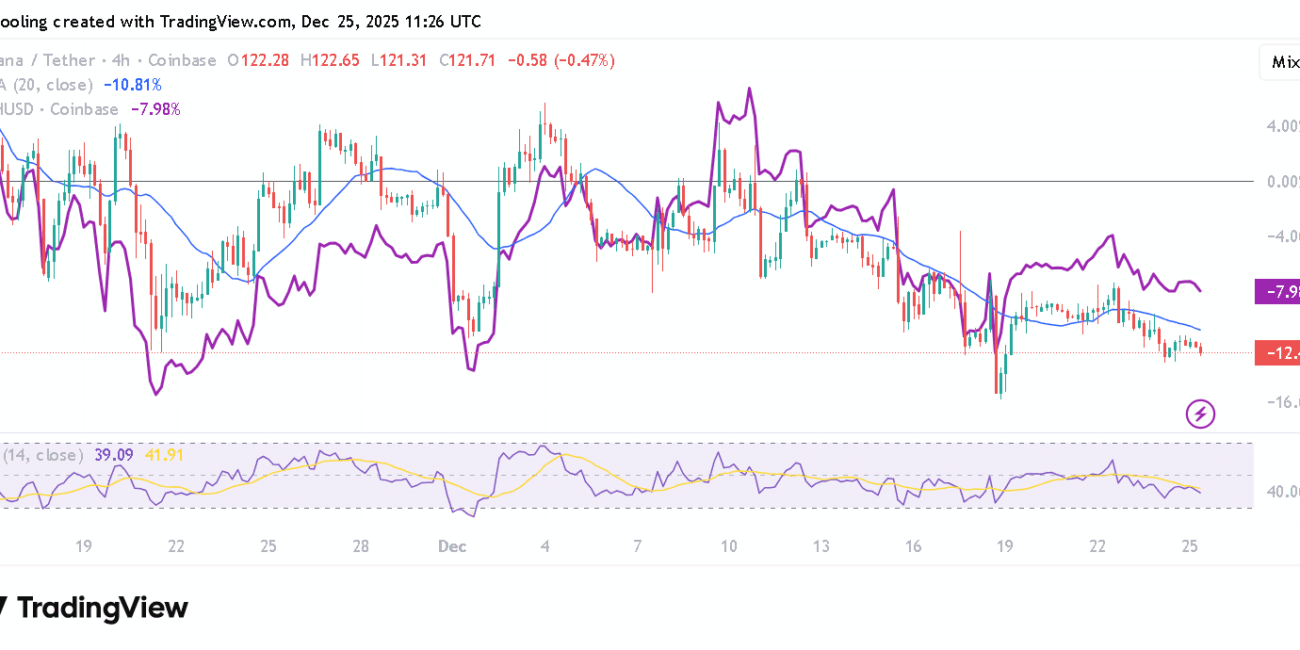The height and width of the screenshot is (650, 1300).
Task: Click the Dec marker on the time axis
Action: tap(452, 546)
